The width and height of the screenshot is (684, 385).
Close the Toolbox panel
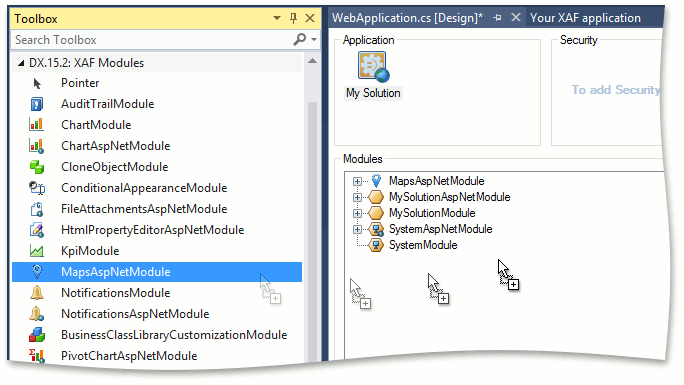[310, 18]
